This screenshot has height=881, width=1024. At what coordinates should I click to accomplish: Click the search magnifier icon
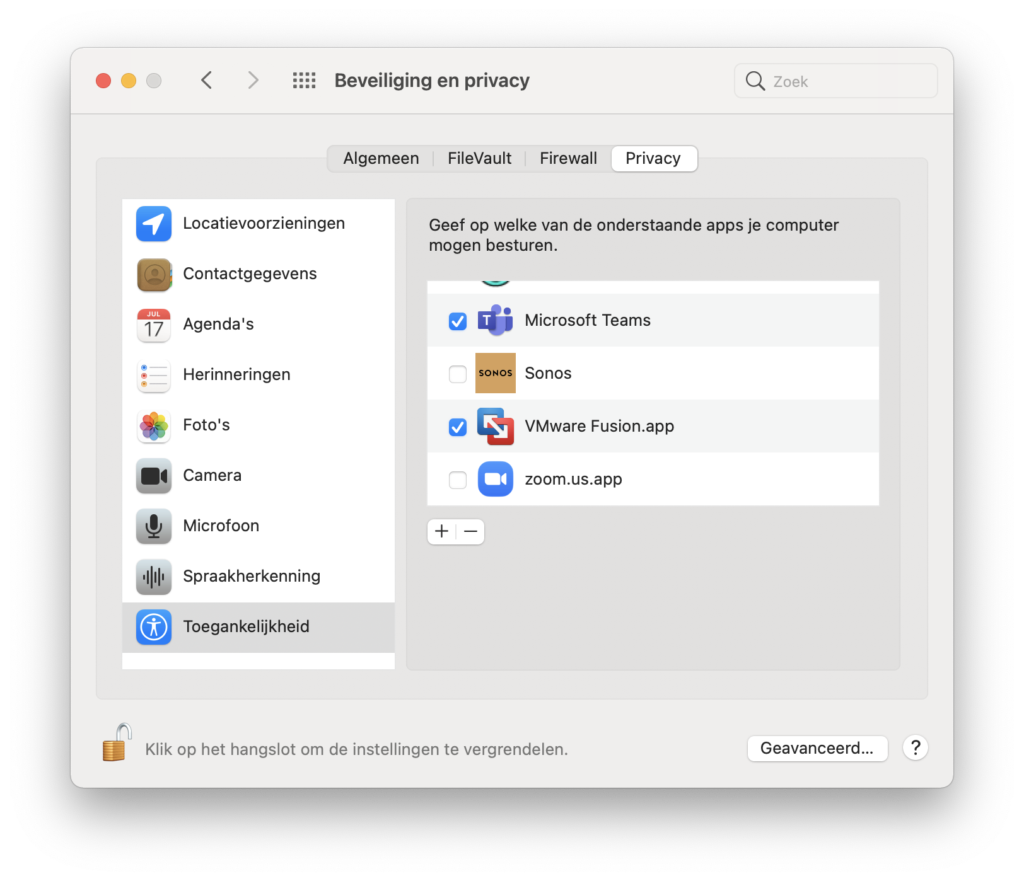click(755, 81)
